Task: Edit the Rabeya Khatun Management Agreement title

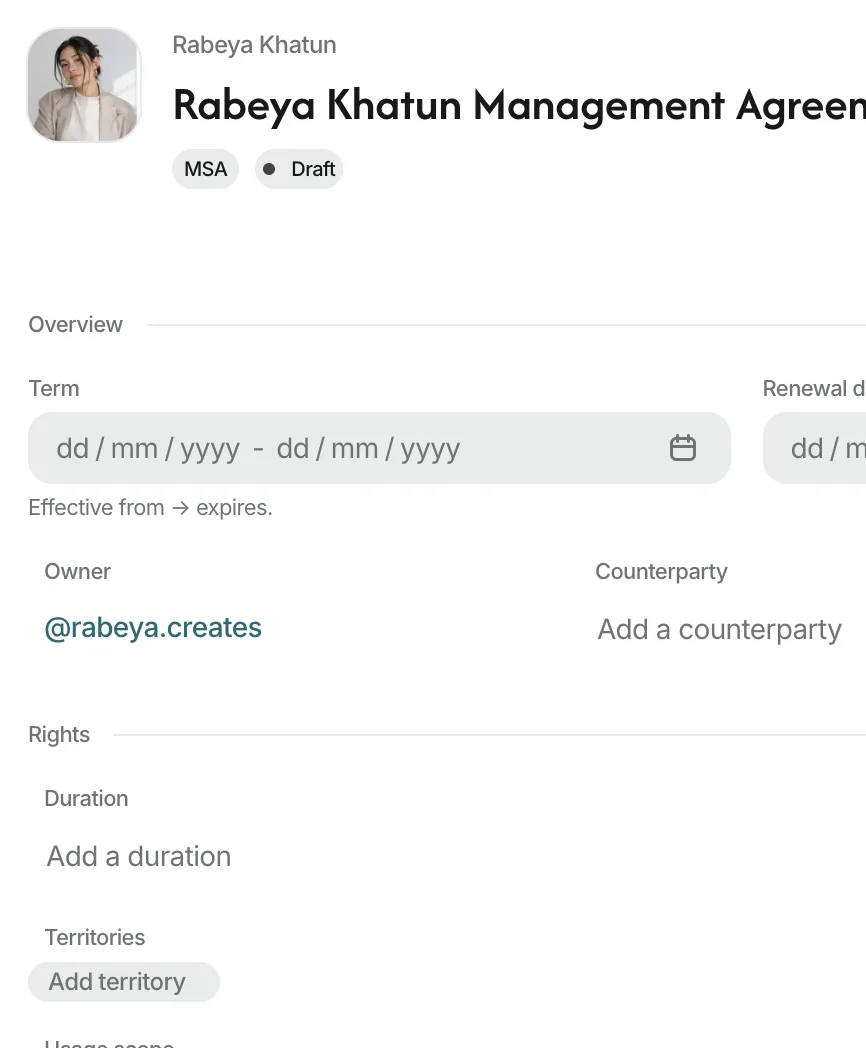Action: click(519, 105)
